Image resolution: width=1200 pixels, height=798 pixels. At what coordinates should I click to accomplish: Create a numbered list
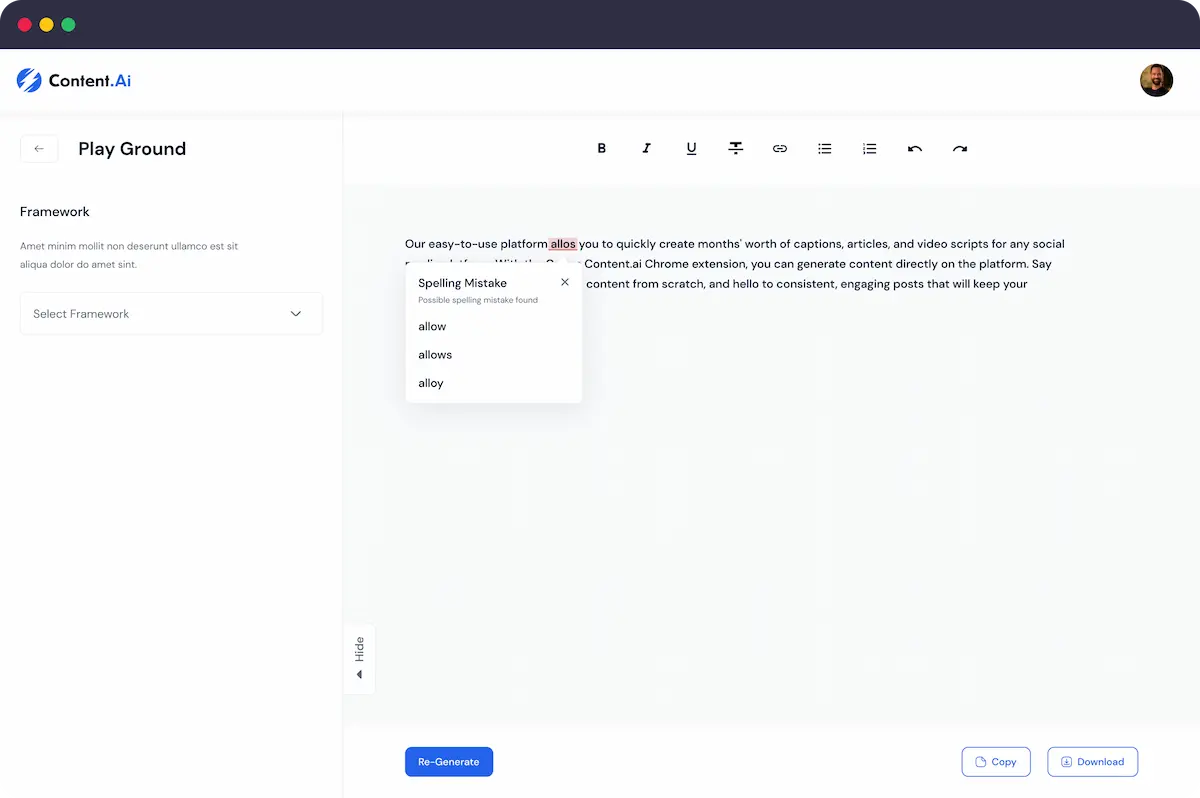pyautogui.click(x=870, y=149)
